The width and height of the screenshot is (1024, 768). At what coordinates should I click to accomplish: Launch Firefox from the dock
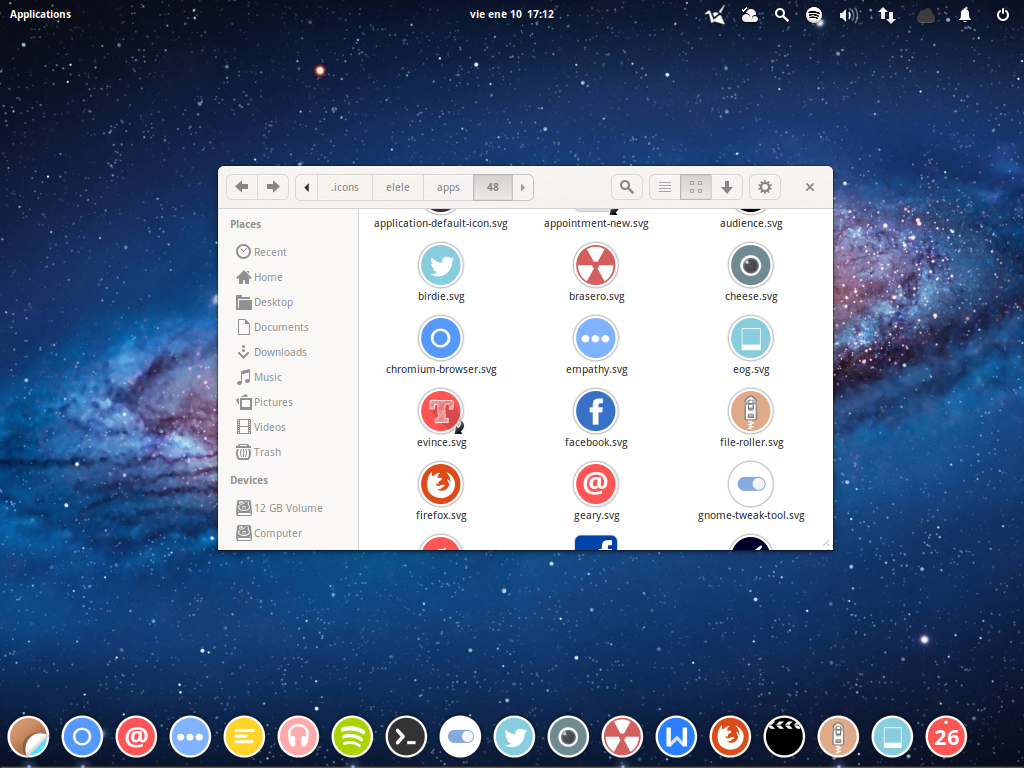click(730, 737)
